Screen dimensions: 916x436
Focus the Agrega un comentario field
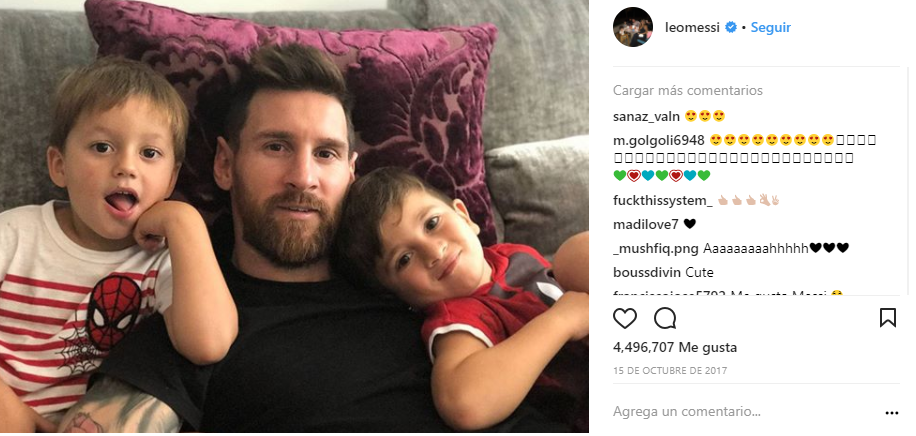pyautogui.click(x=740, y=412)
